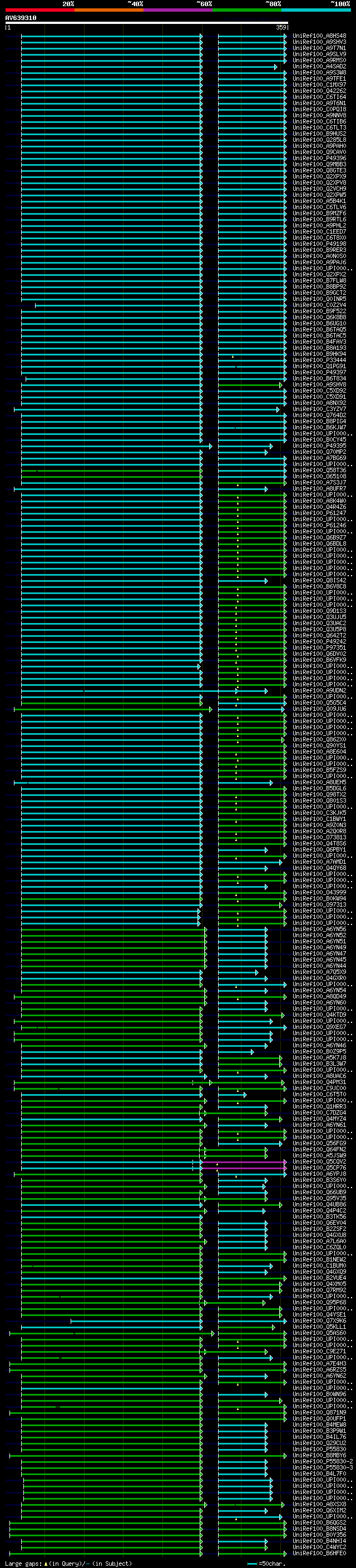Select the UniRef100_C0PQI8 label
This screenshot has width=356, height=1568.
click(x=319, y=110)
